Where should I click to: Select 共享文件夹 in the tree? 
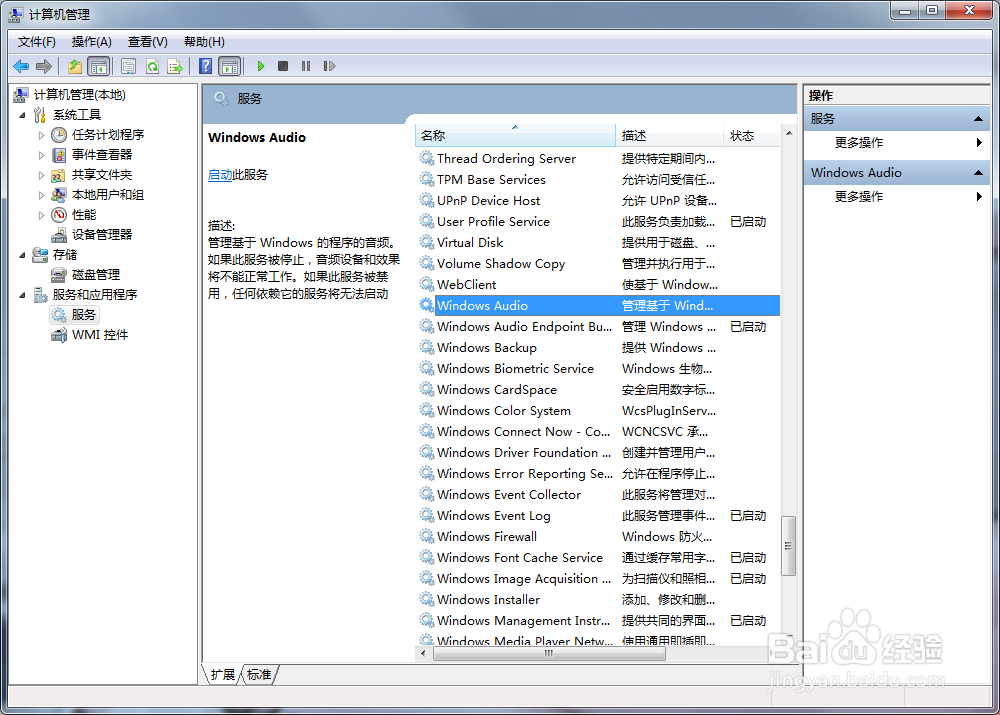click(102, 175)
